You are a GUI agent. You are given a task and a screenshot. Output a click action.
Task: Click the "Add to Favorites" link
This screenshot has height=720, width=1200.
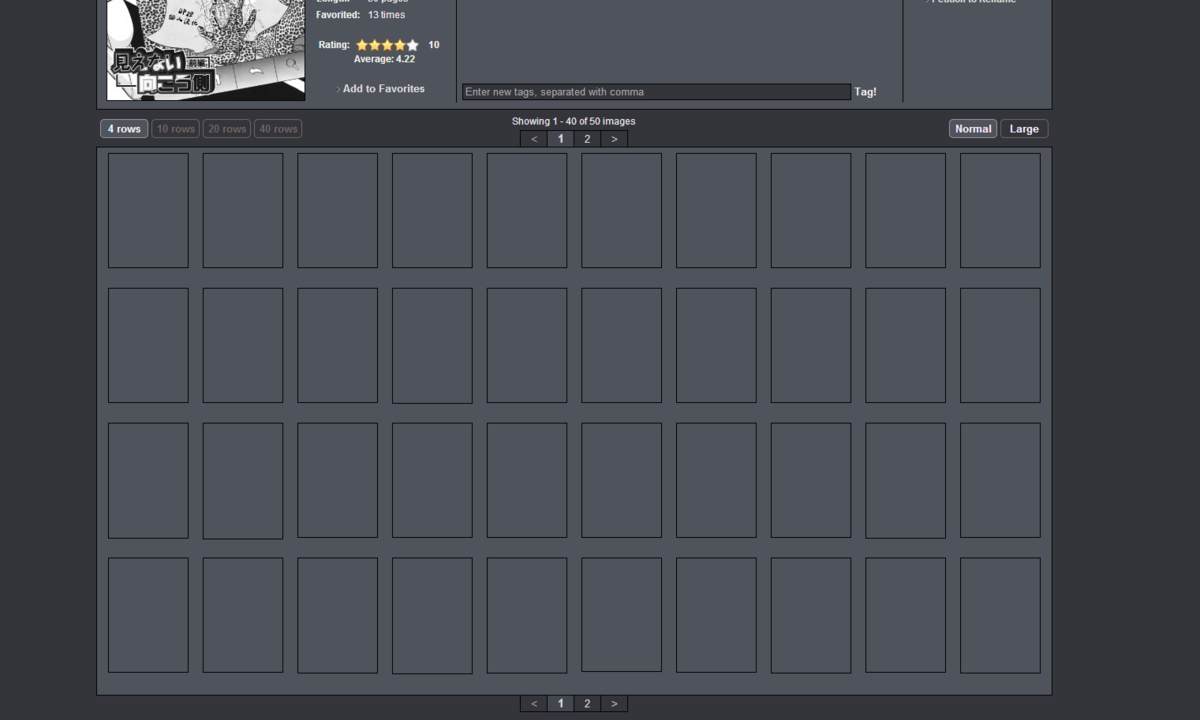(383, 89)
